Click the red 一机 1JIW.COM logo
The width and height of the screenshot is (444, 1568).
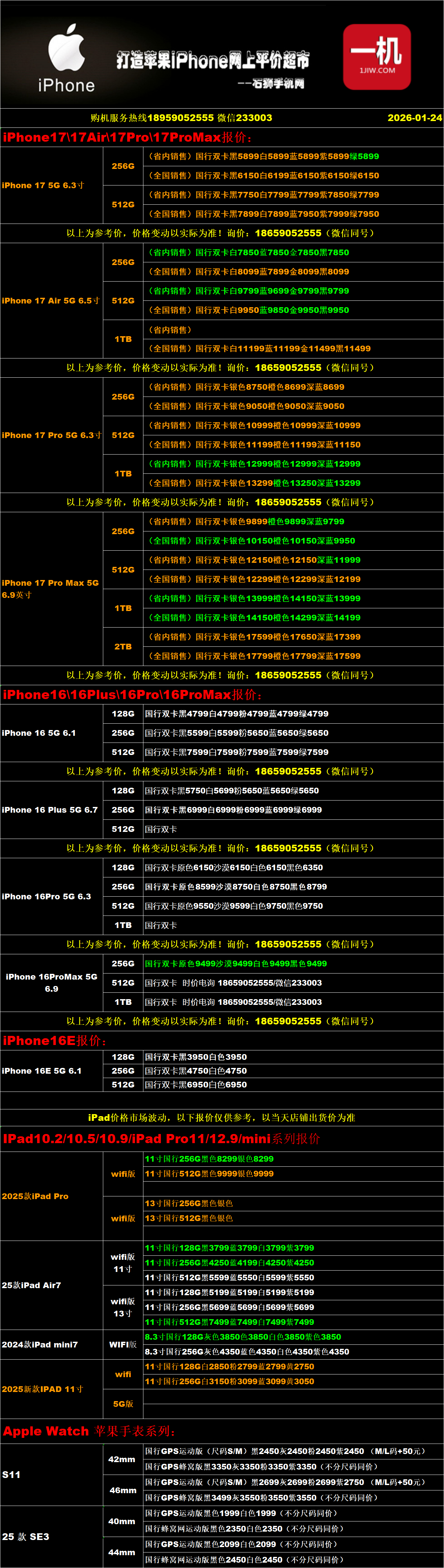pos(377,57)
